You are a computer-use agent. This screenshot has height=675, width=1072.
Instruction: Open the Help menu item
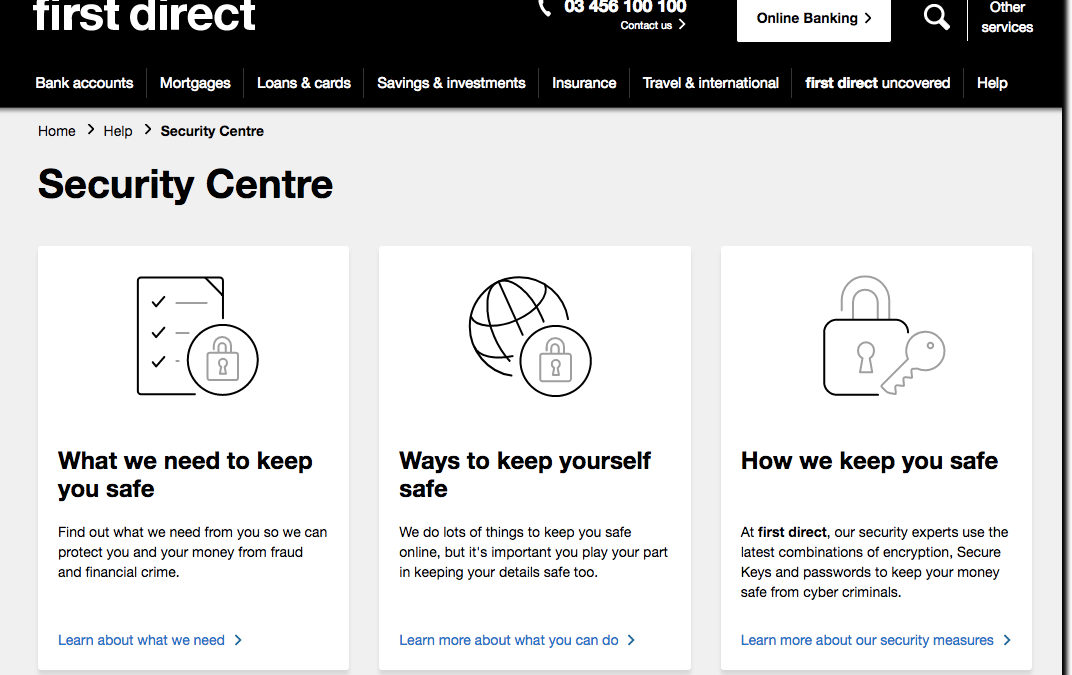[992, 83]
